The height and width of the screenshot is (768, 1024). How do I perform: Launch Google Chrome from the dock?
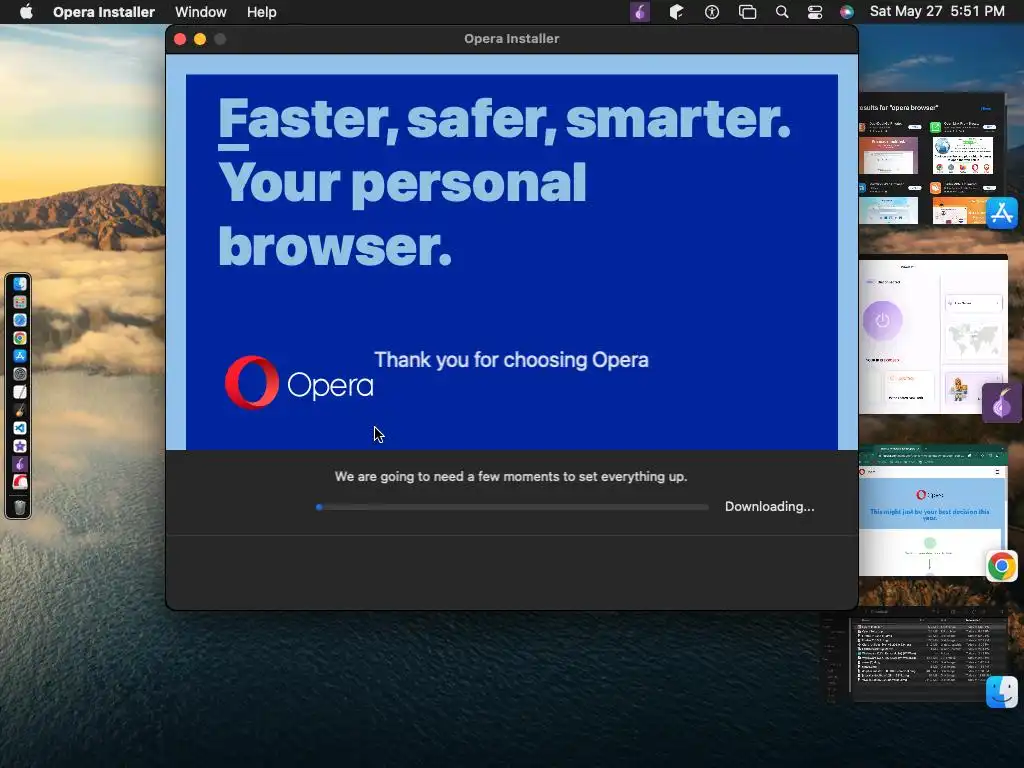(x=20, y=338)
